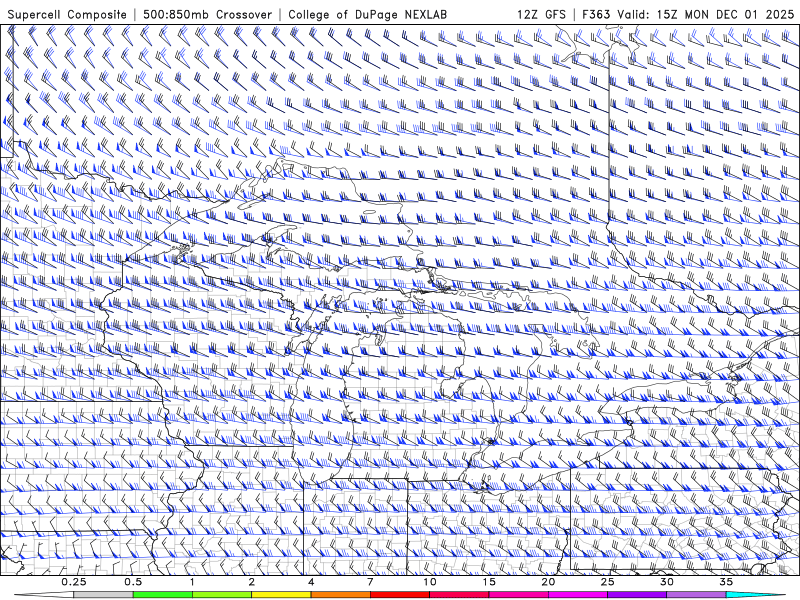The image size is (800, 600).
Task: Select the red 7–10 color bar segment
Action: tap(400, 595)
